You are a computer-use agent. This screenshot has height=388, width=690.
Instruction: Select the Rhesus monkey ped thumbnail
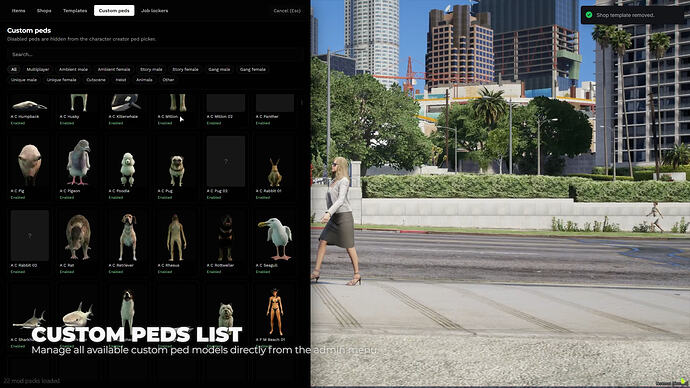point(177,236)
